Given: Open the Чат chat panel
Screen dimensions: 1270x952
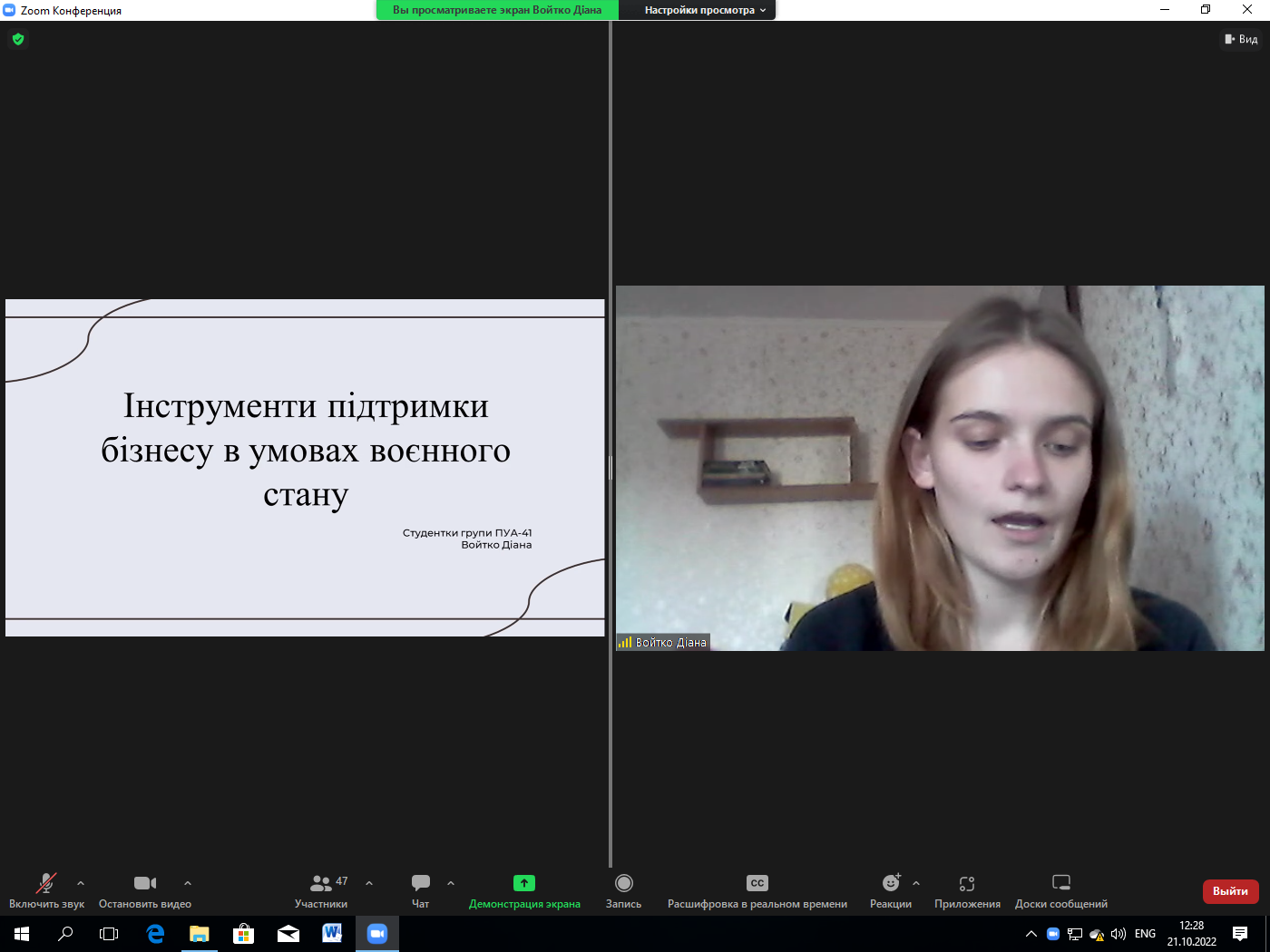Looking at the screenshot, I should 421,890.
